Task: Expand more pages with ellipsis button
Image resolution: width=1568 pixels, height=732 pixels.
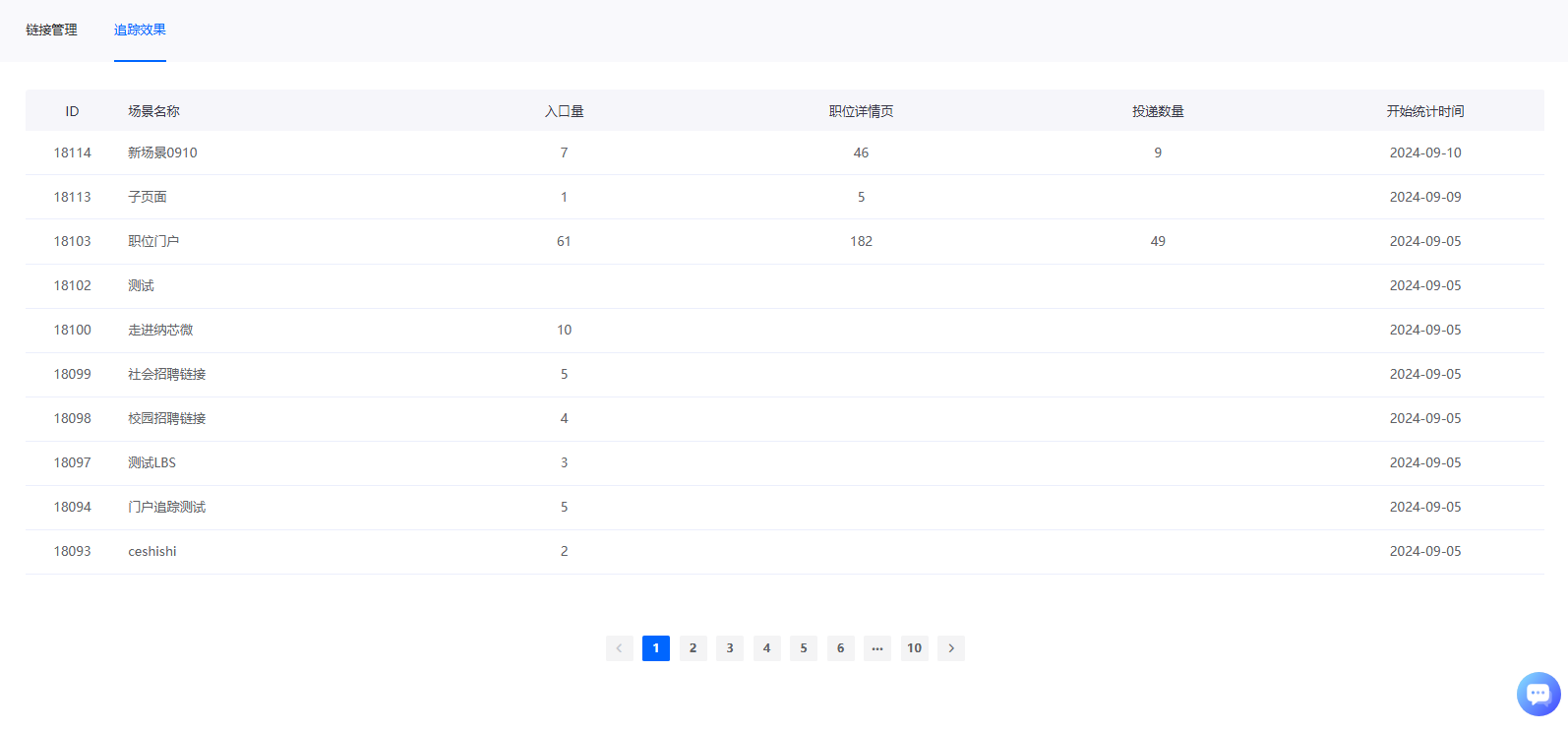Action: 877,648
